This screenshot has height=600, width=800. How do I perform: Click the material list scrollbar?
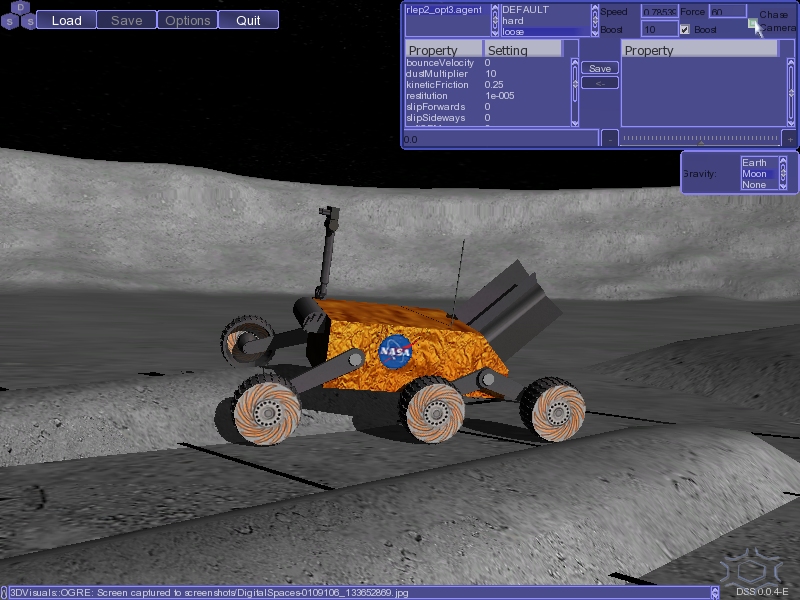click(595, 20)
